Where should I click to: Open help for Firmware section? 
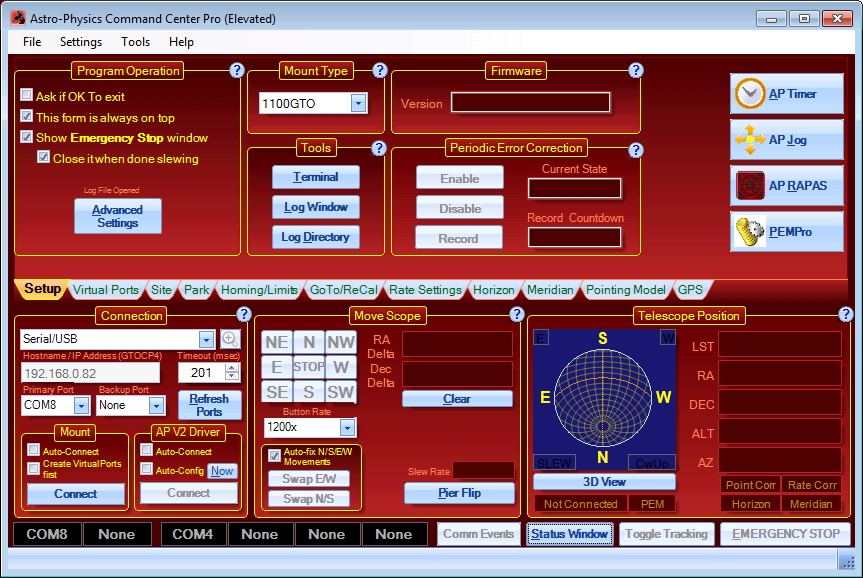coord(636,70)
